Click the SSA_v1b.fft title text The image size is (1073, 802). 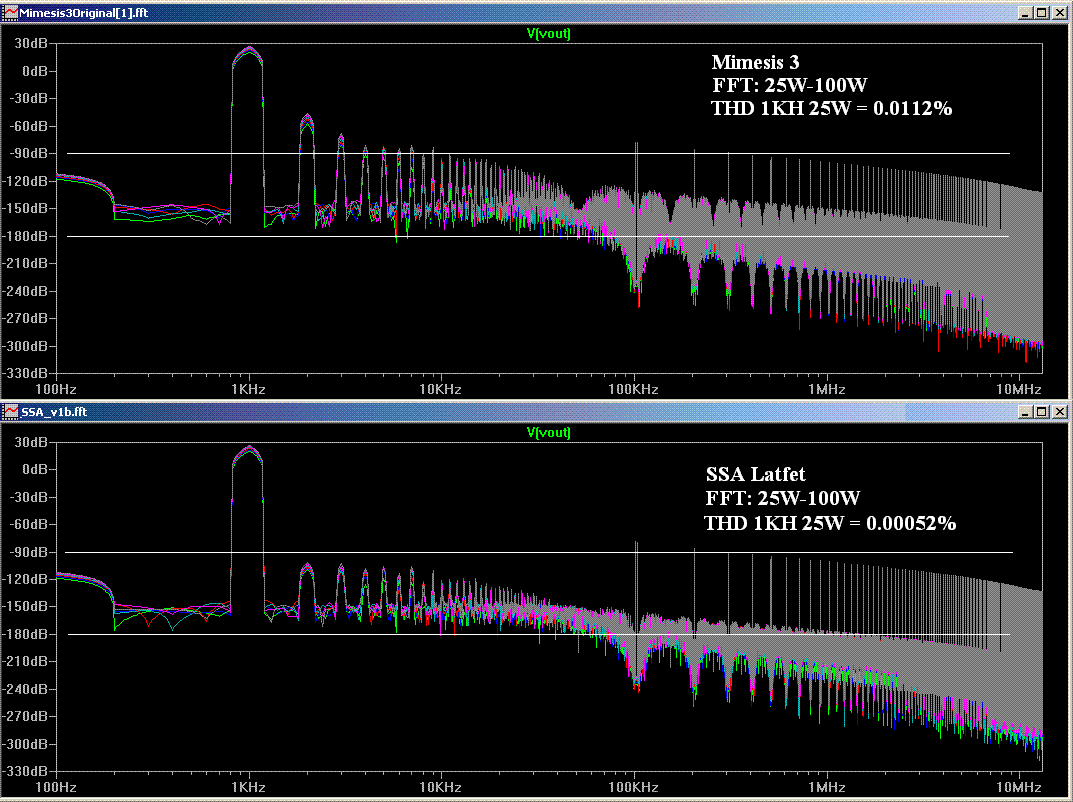coord(54,412)
